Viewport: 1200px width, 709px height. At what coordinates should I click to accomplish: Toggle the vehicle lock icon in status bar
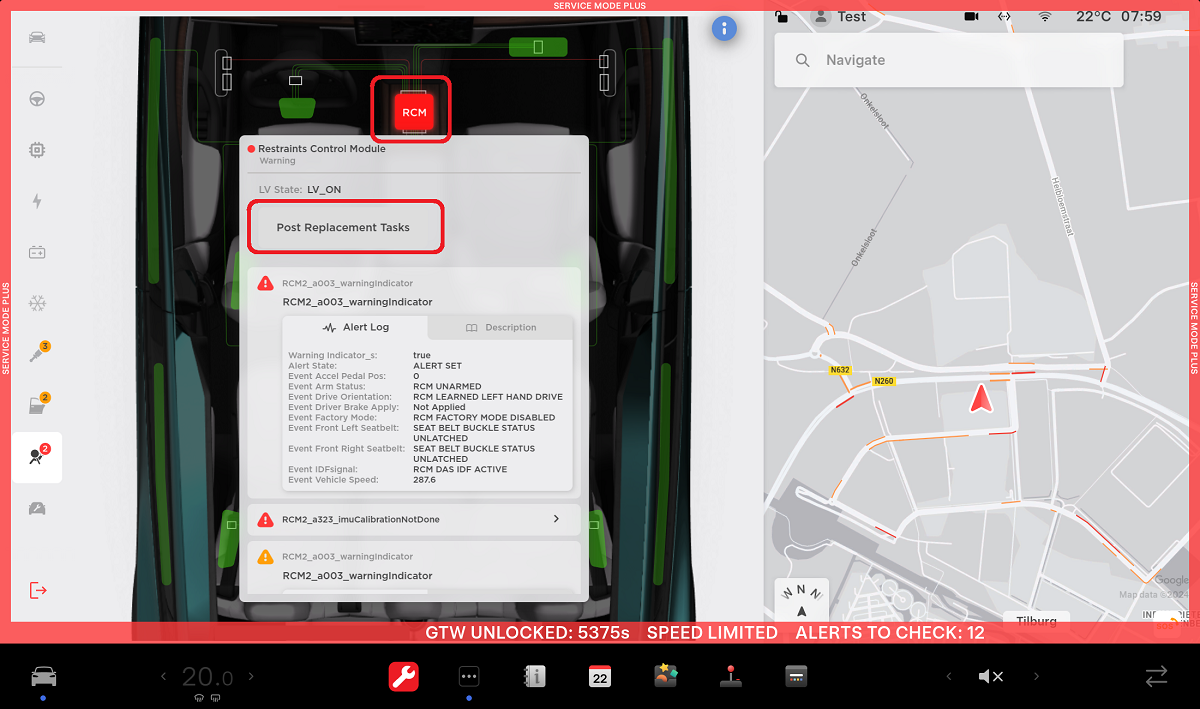pos(782,17)
